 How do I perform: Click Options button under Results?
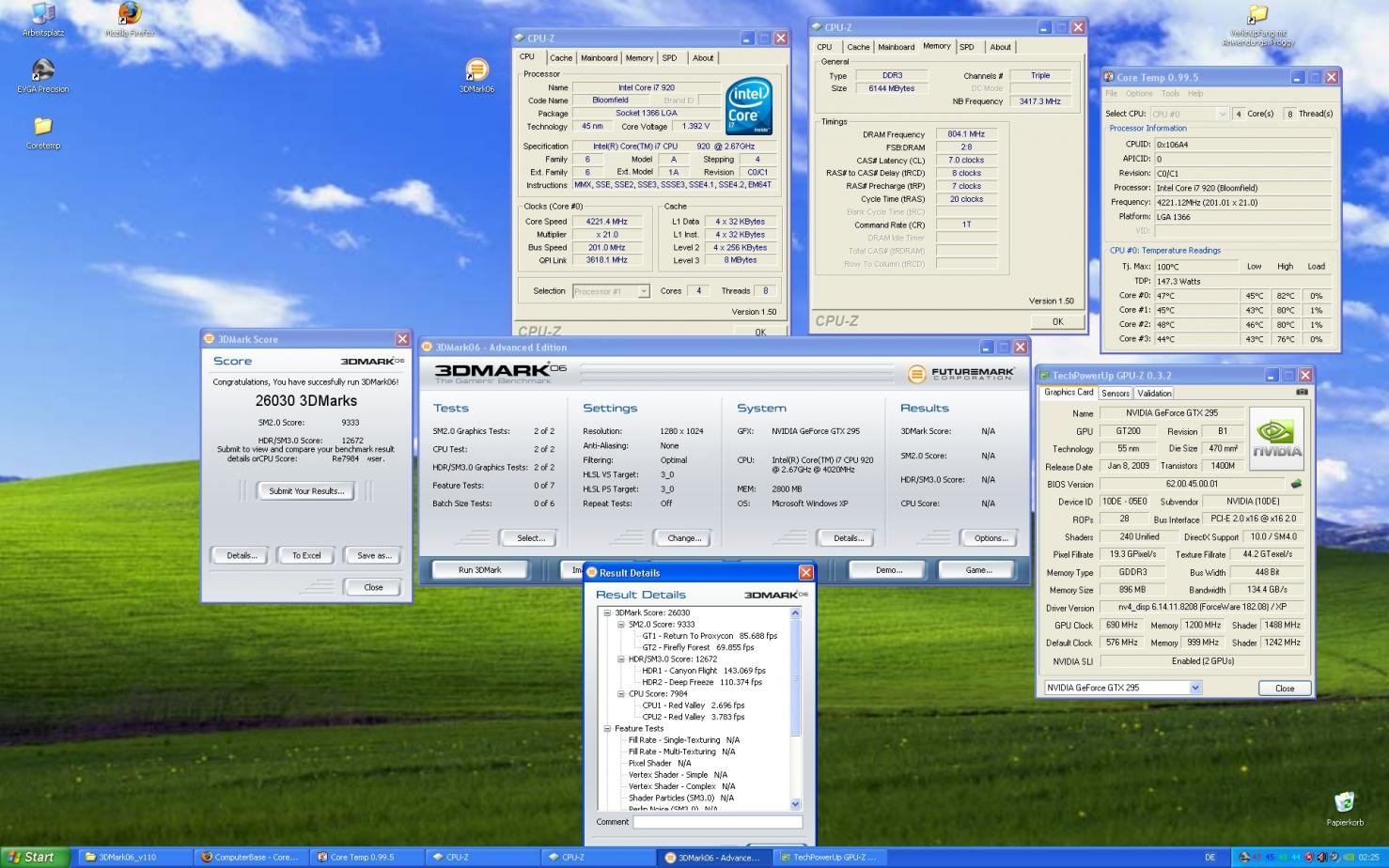tap(991, 538)
